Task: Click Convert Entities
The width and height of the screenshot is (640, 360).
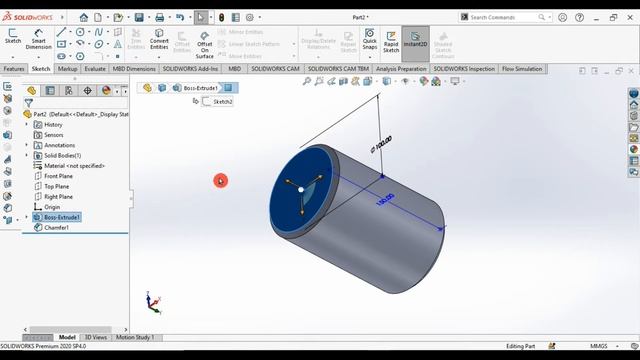Action: [x=159, y=39]
